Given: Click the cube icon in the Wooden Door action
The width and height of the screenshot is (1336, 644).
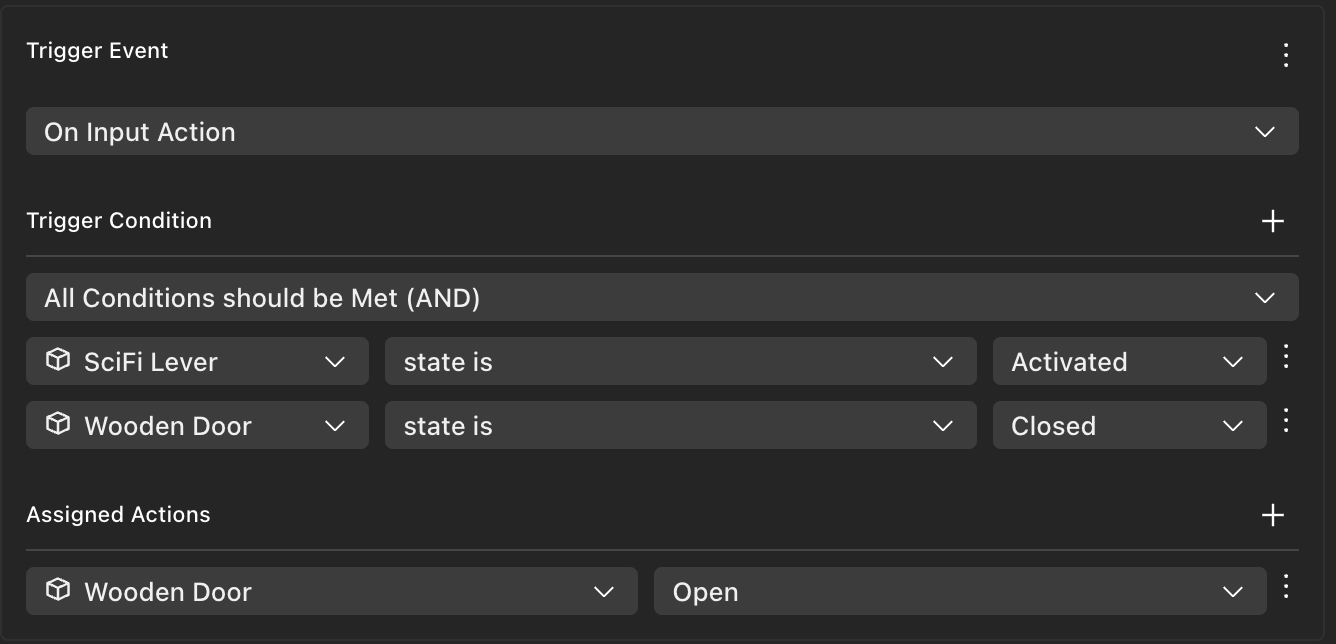Looking at the screenshot, I should click(x=59, y=590).
